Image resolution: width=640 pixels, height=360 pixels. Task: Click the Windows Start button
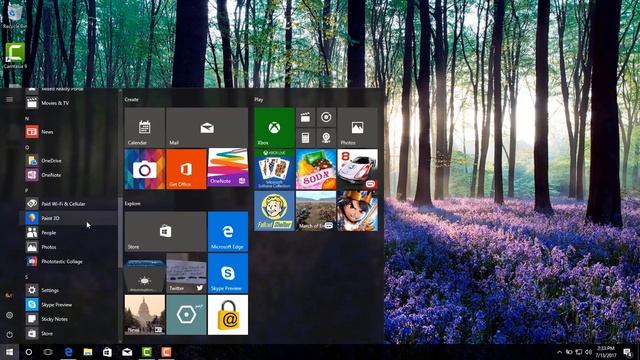(9, 352)
